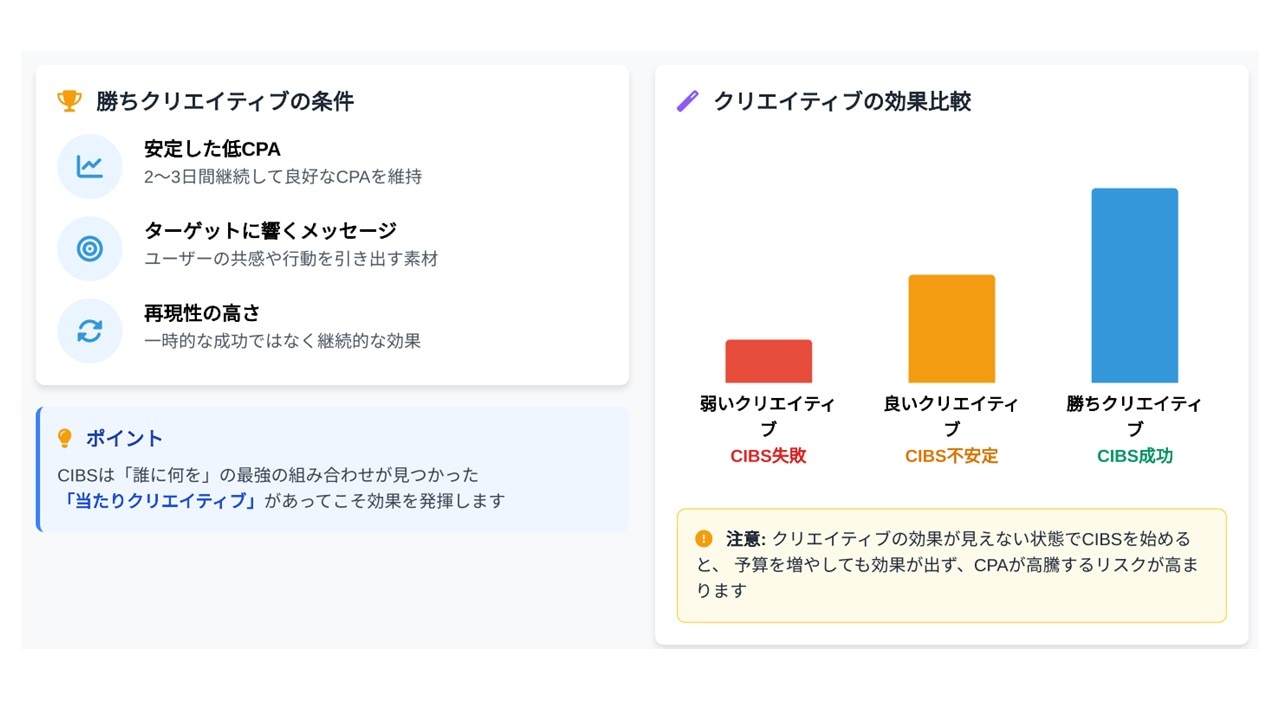Click the refresh arrows icon beside 再現性の高さ
Screen dimensions: 1280x720
click(x=90, y=330)
